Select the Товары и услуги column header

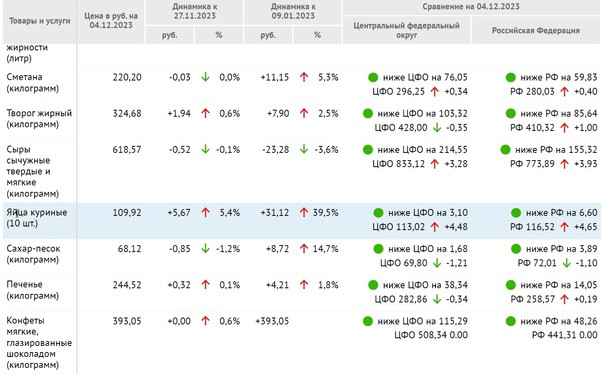pyautogui.click(x=40, y=21)
